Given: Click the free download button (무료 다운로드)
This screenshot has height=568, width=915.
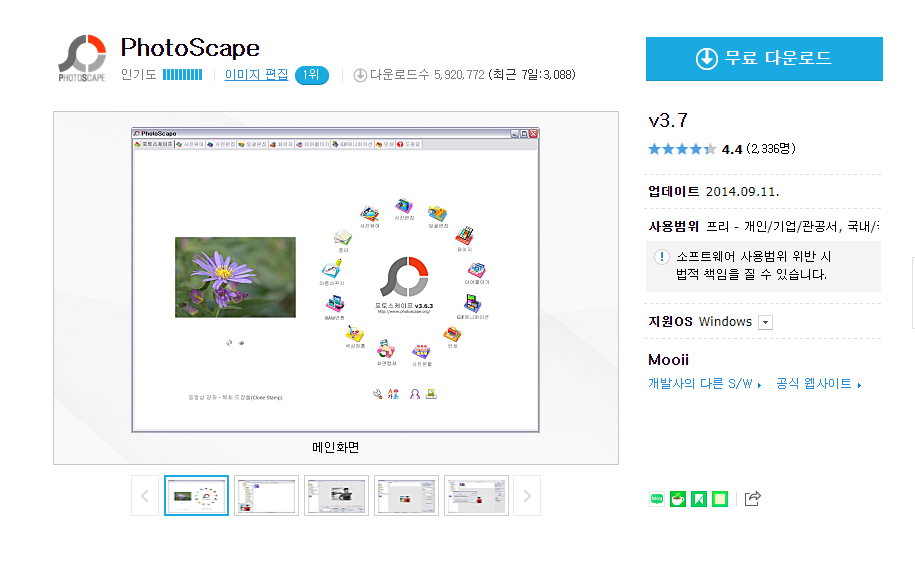Looking at the screenshot, I should [764, 58].
